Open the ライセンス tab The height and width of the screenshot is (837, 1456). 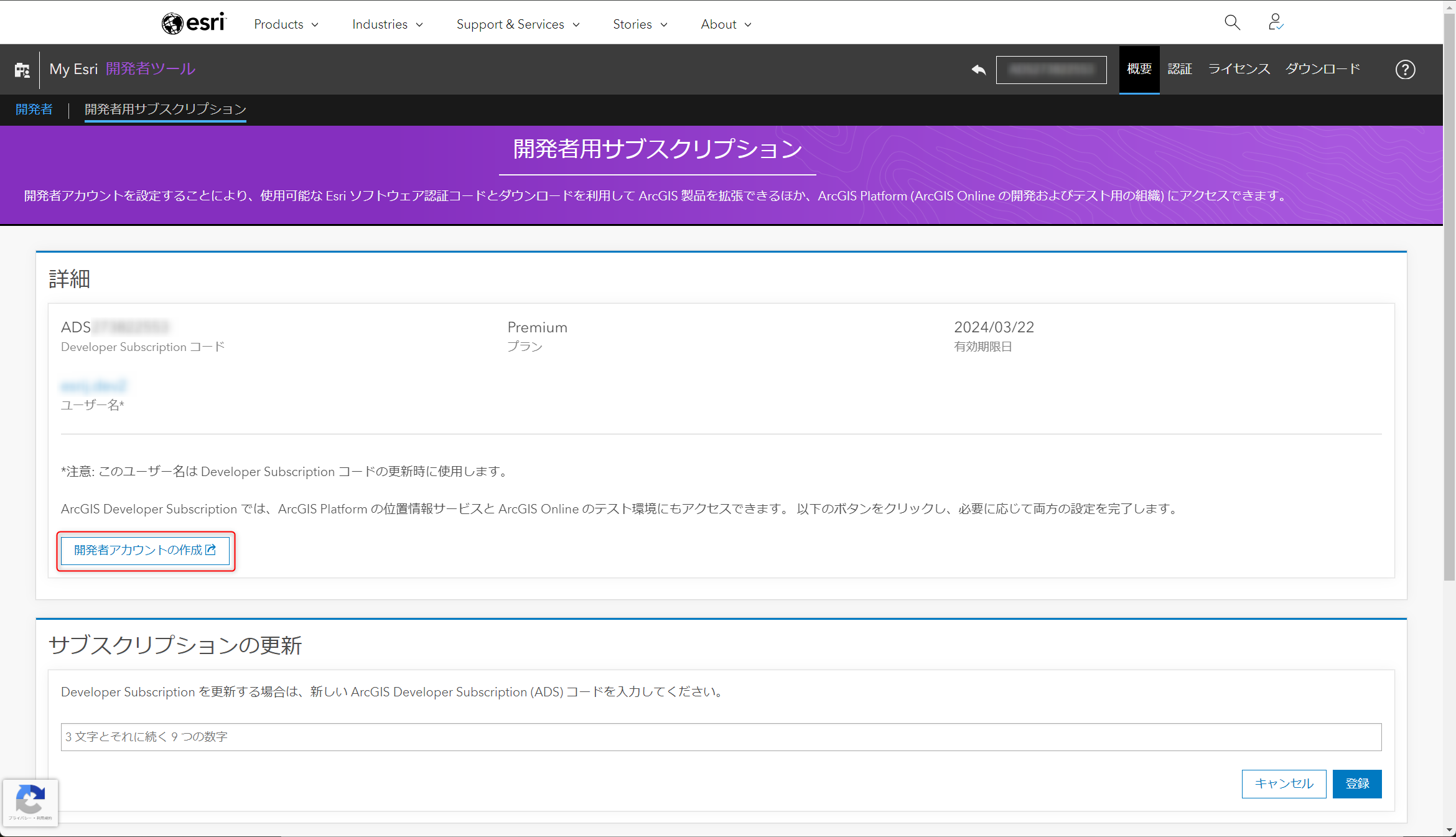[1239, 69]
